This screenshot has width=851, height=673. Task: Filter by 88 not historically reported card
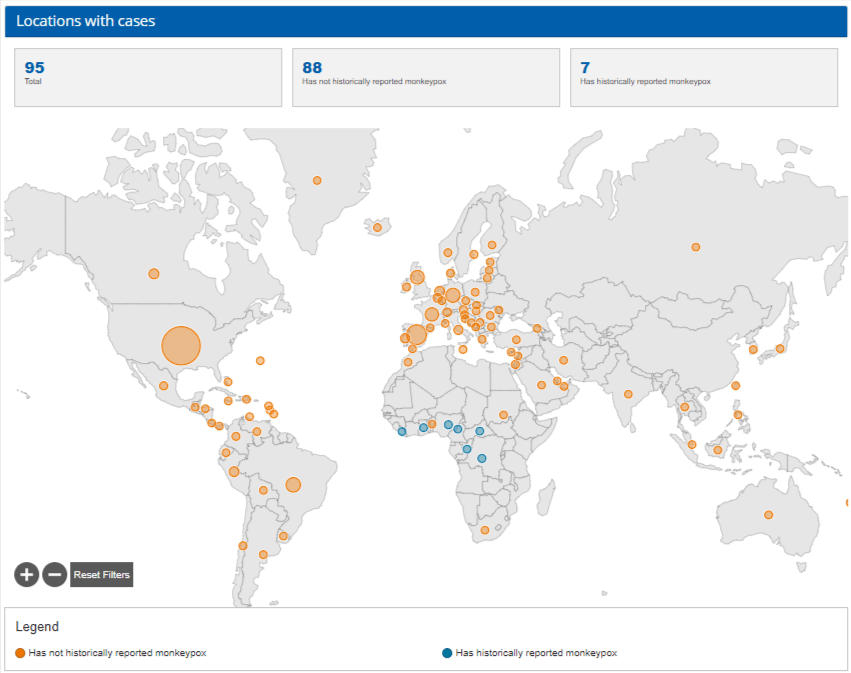pos(426,77)
